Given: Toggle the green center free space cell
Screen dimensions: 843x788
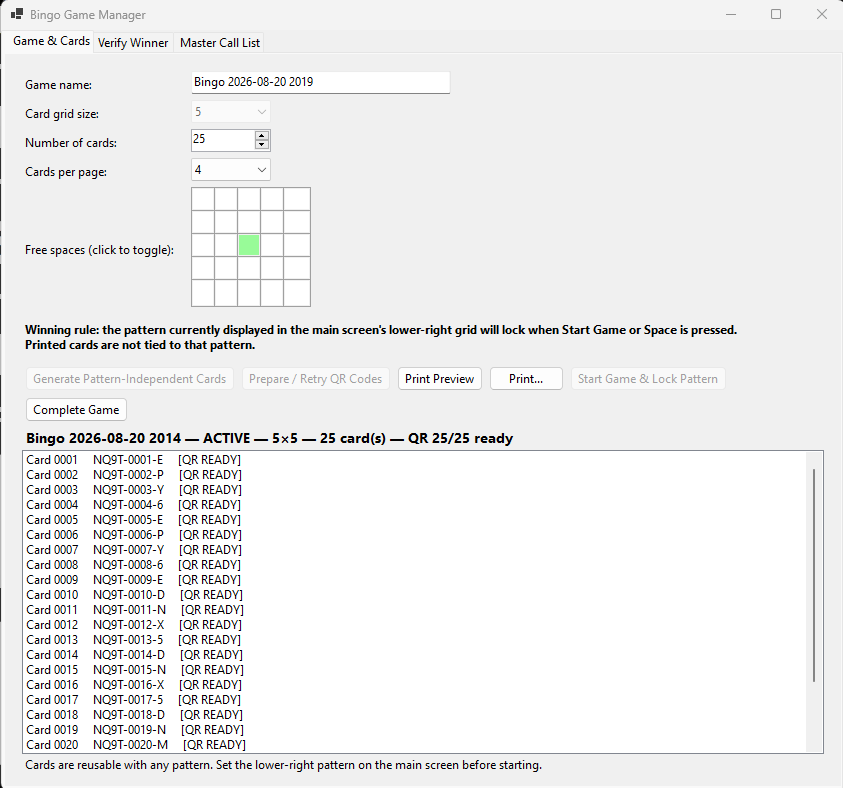Looking at the screenshot, I should click(249, 245).
